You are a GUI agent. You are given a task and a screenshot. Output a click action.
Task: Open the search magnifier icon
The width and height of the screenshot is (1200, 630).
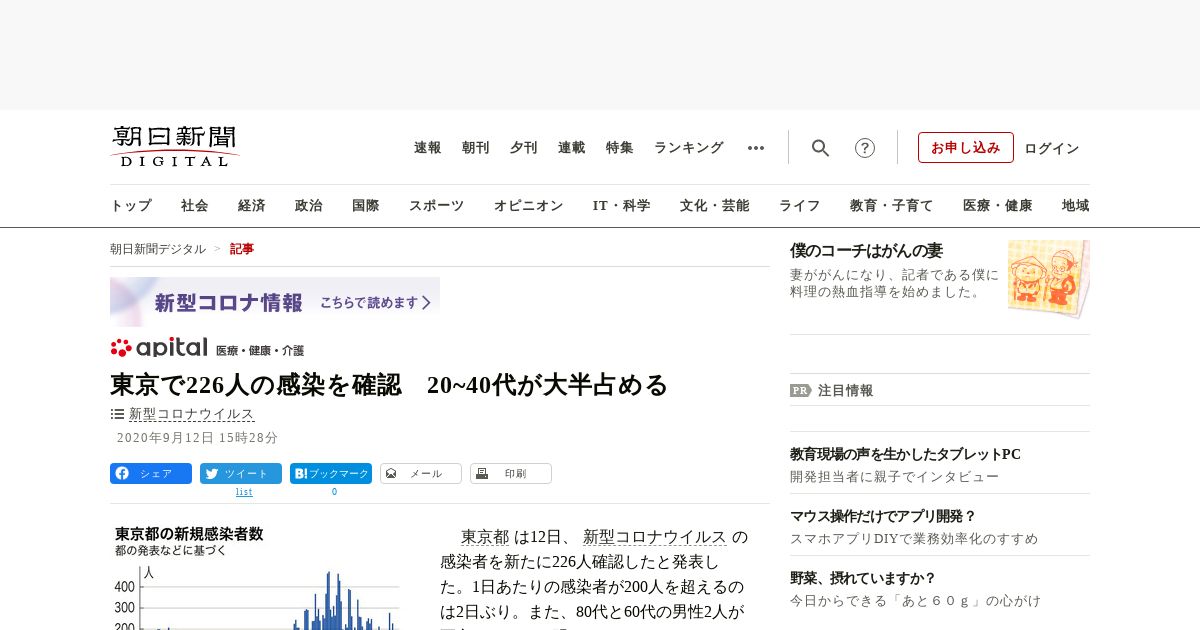[820, 148]
